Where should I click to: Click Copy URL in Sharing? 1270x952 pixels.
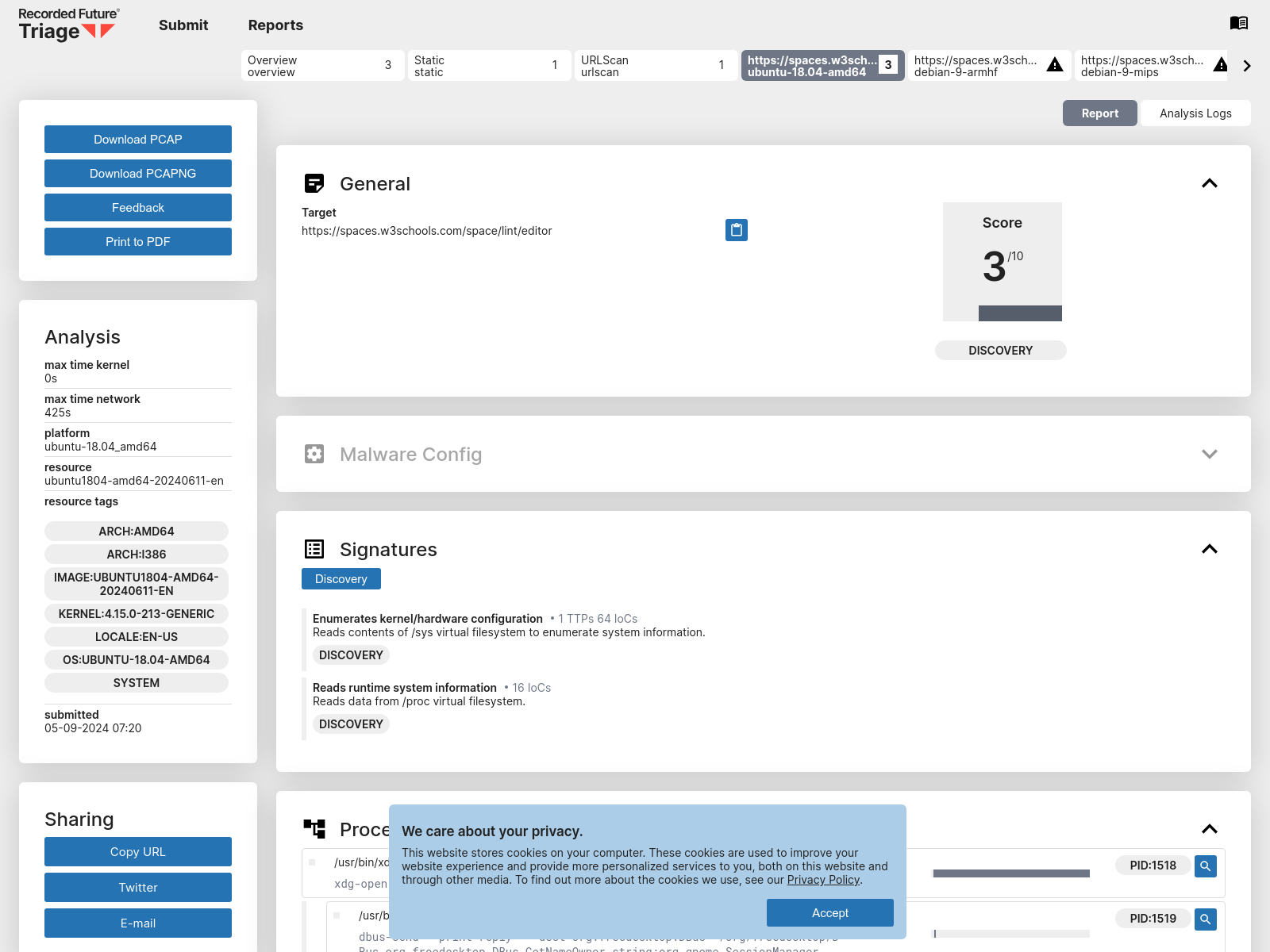pos(138,851)
